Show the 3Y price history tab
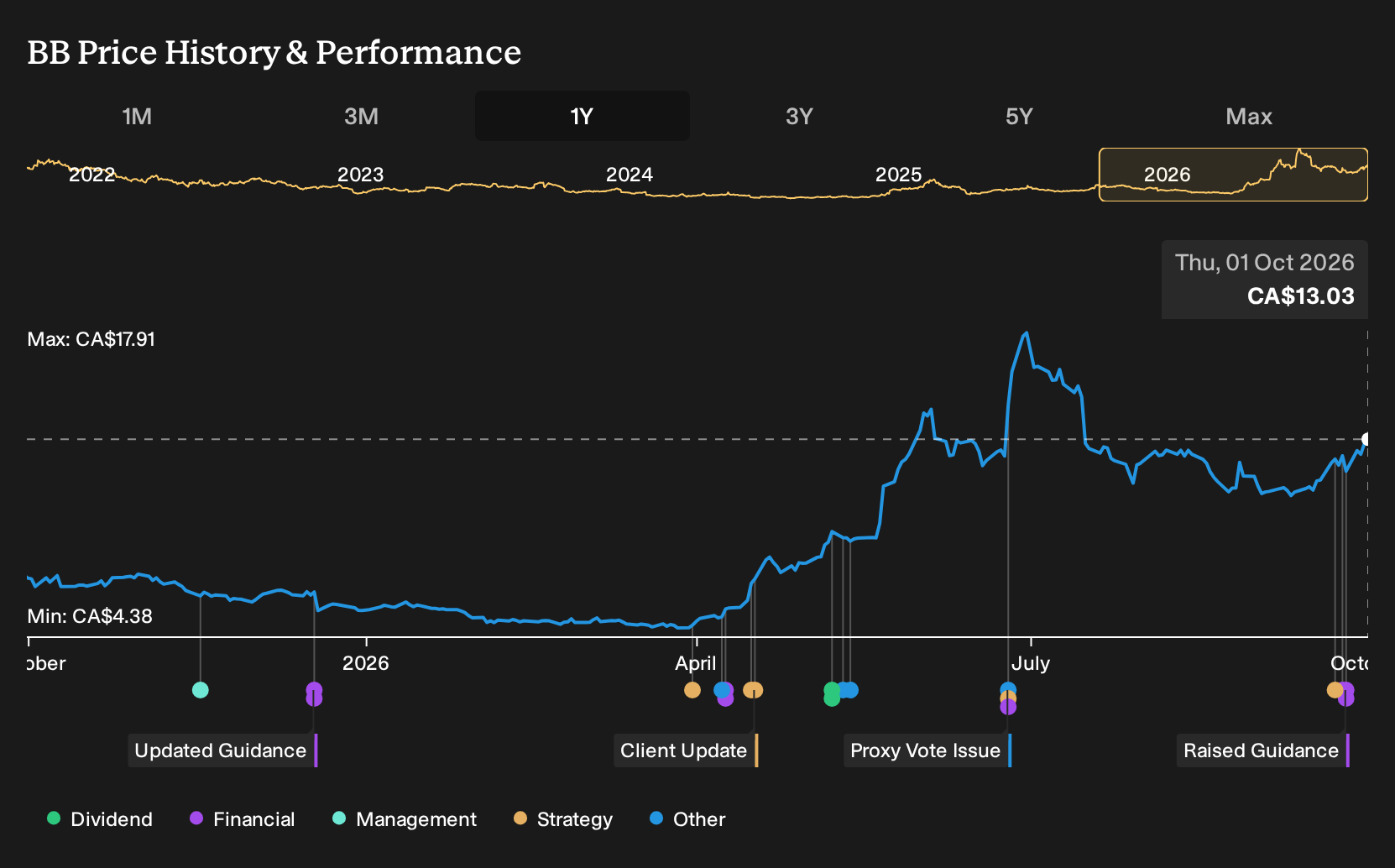 799,116
